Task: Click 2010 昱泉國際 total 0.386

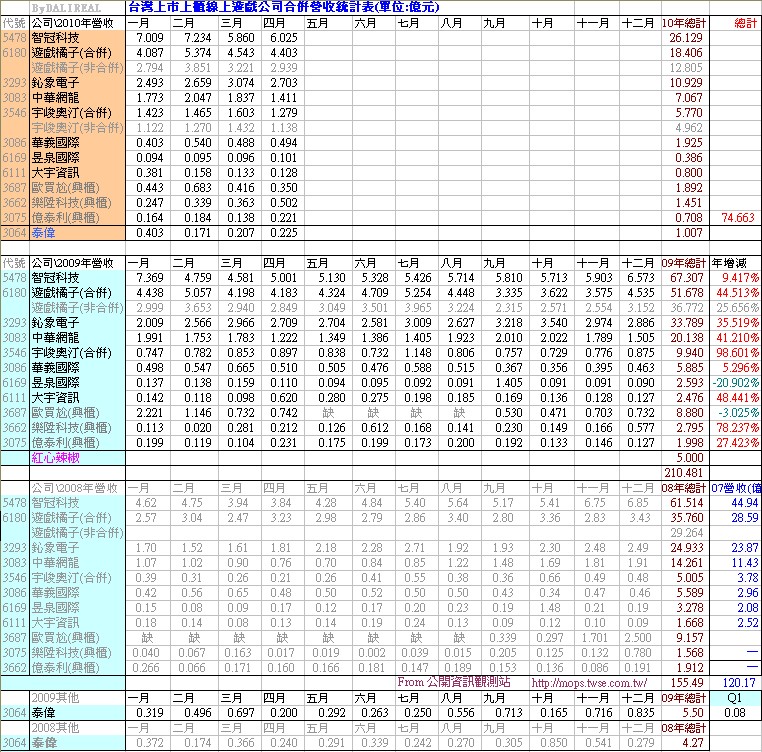Action: click(689, 158)
